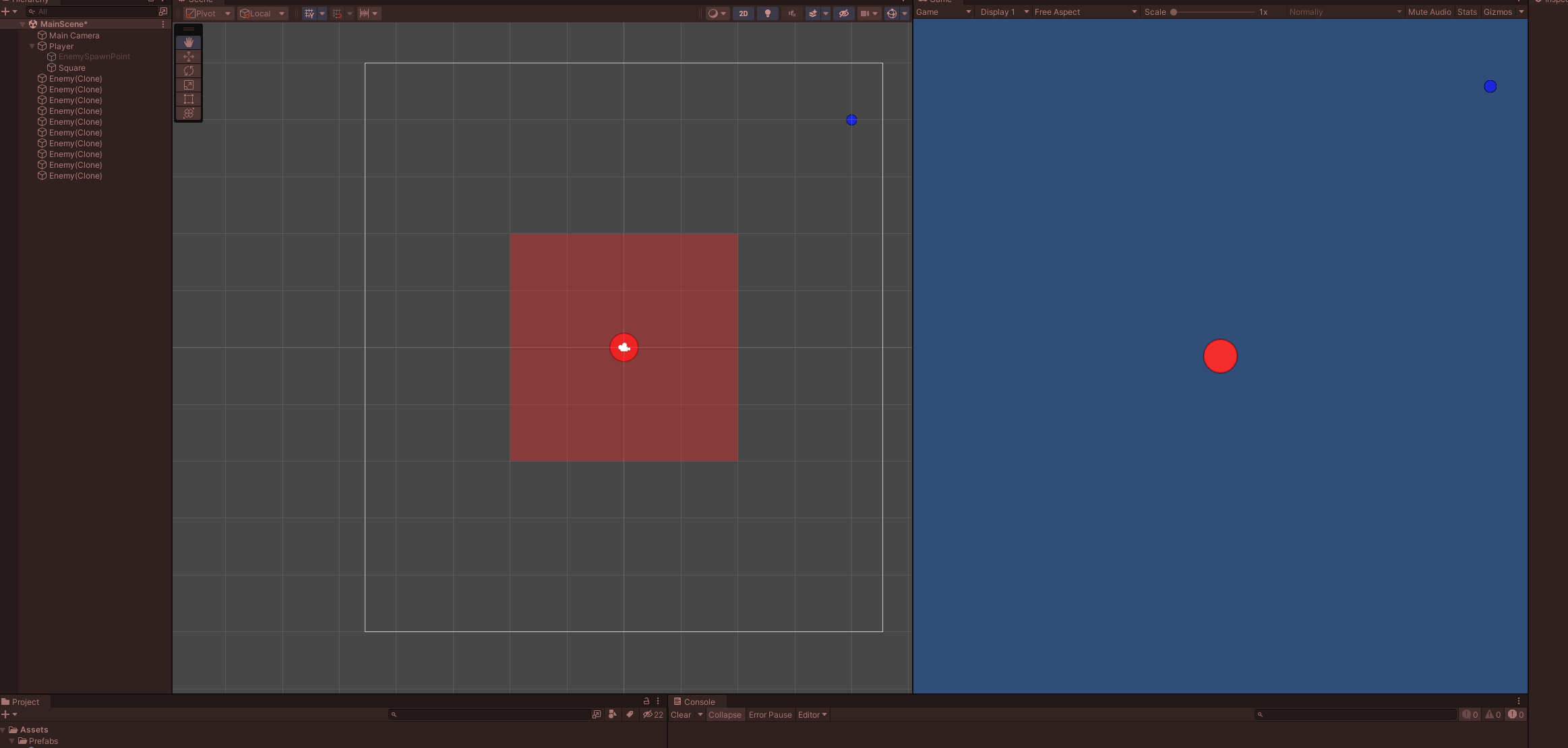Open the Console Editor dropdown
The image size is (1568, 748).
[x=812, y=715]
